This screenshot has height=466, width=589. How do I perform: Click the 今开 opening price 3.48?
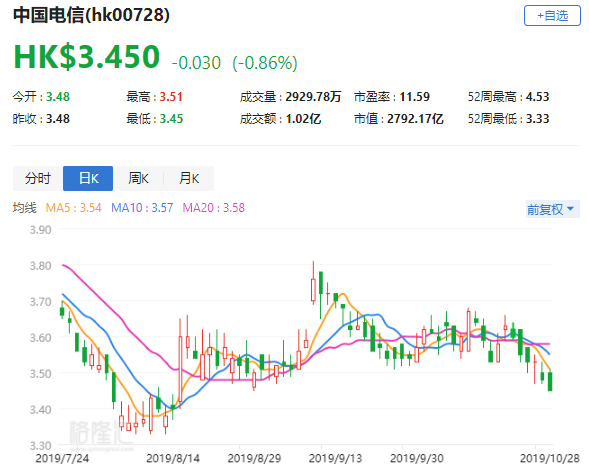(58, 97)
